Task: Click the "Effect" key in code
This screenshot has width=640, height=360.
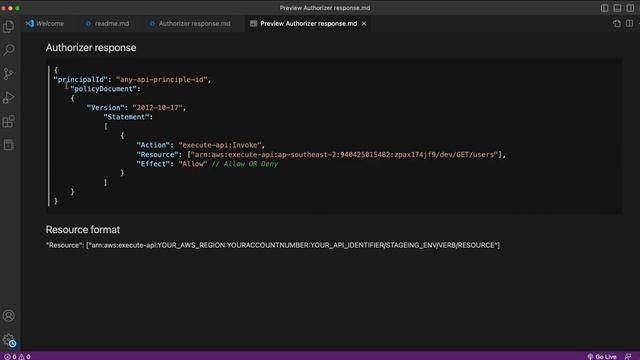Action: (x=153, y=164)
